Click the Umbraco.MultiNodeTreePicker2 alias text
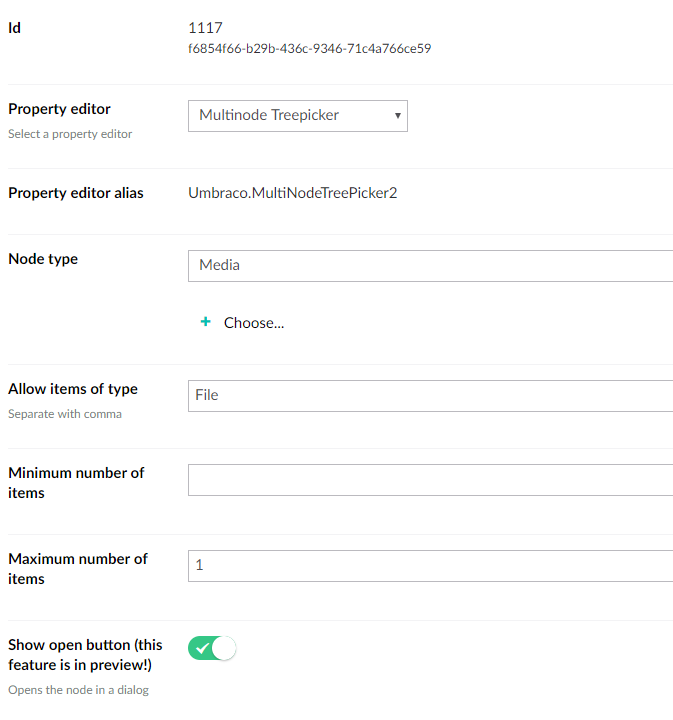The image size is (673, 720). [x=292, y=193]
